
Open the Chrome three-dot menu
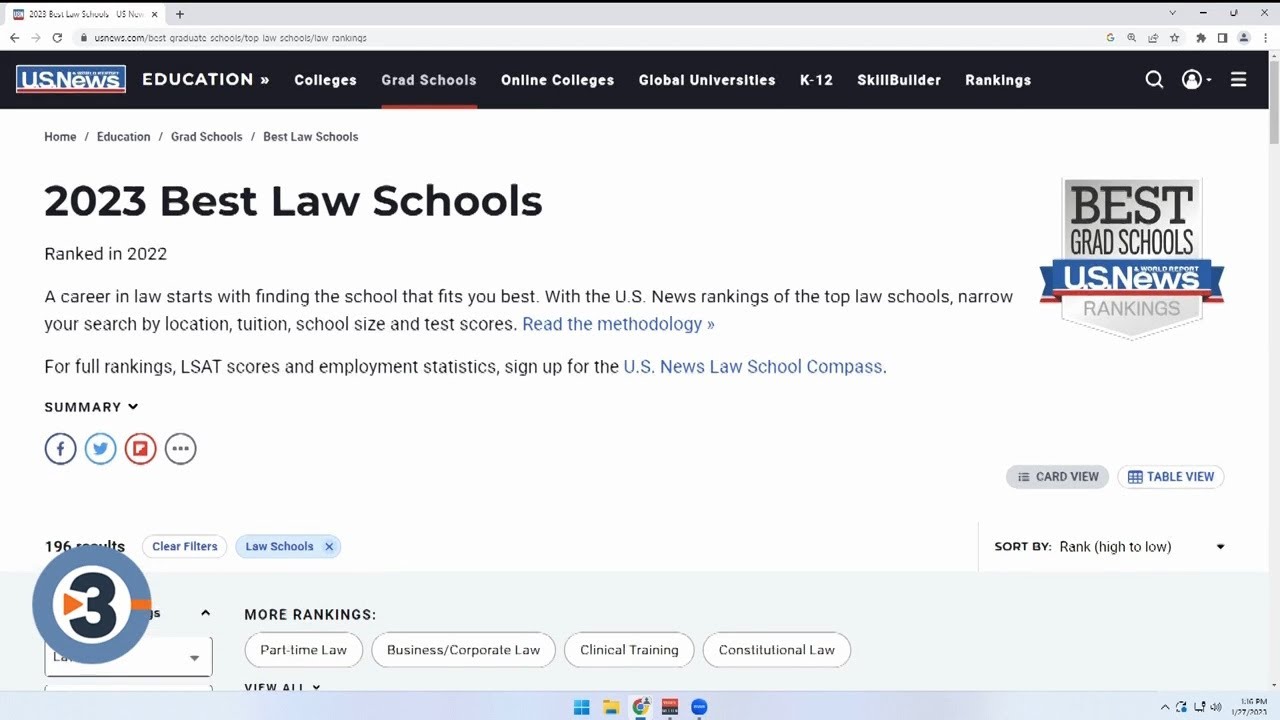[x=1265, y=38]
